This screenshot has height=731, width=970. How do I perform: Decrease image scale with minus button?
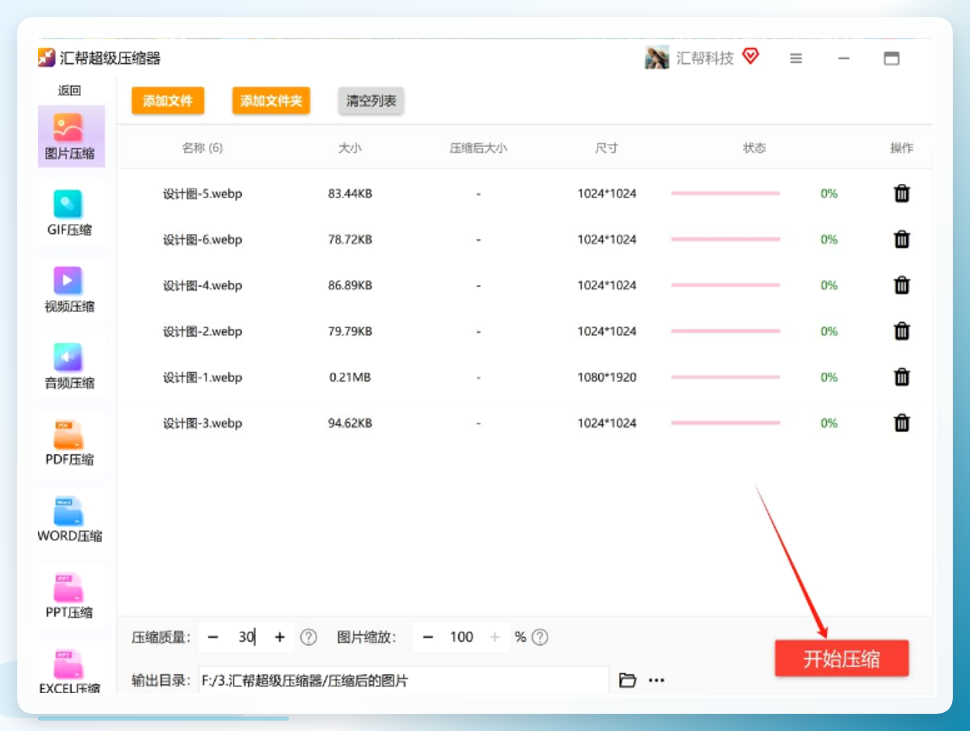point(427,637)
